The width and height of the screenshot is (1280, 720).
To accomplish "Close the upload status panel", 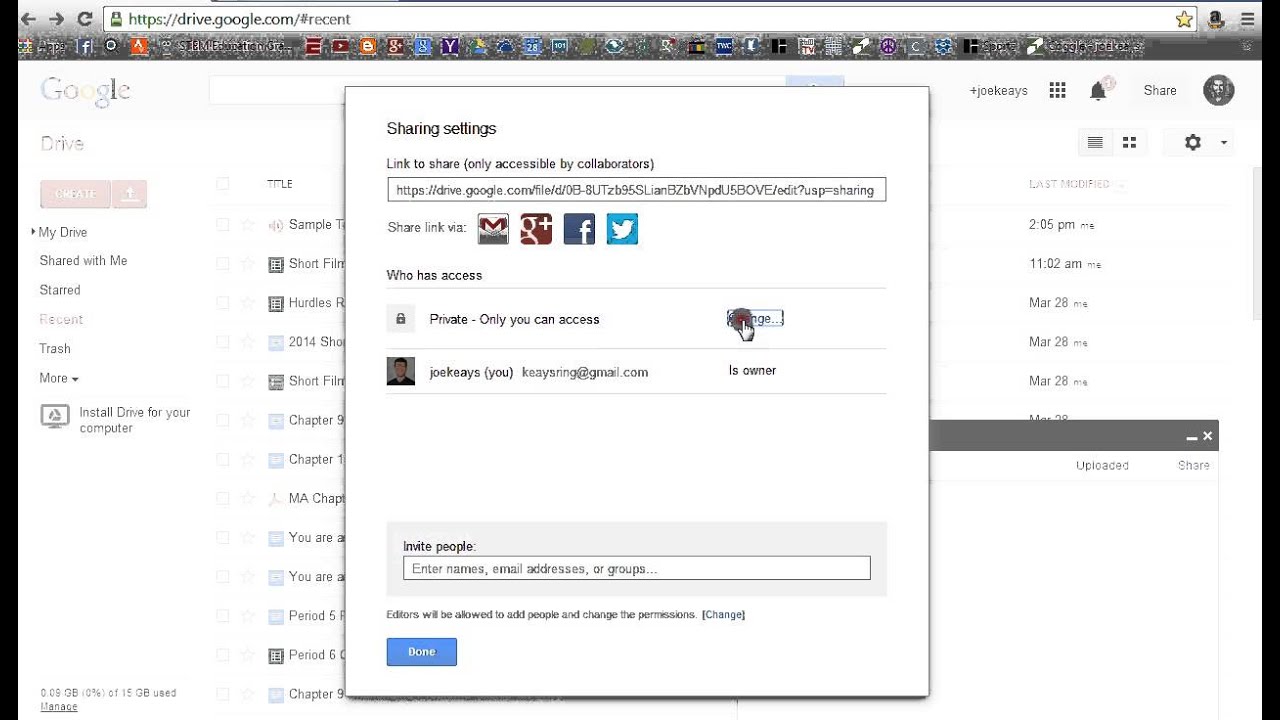I will tap(1207, 436).
